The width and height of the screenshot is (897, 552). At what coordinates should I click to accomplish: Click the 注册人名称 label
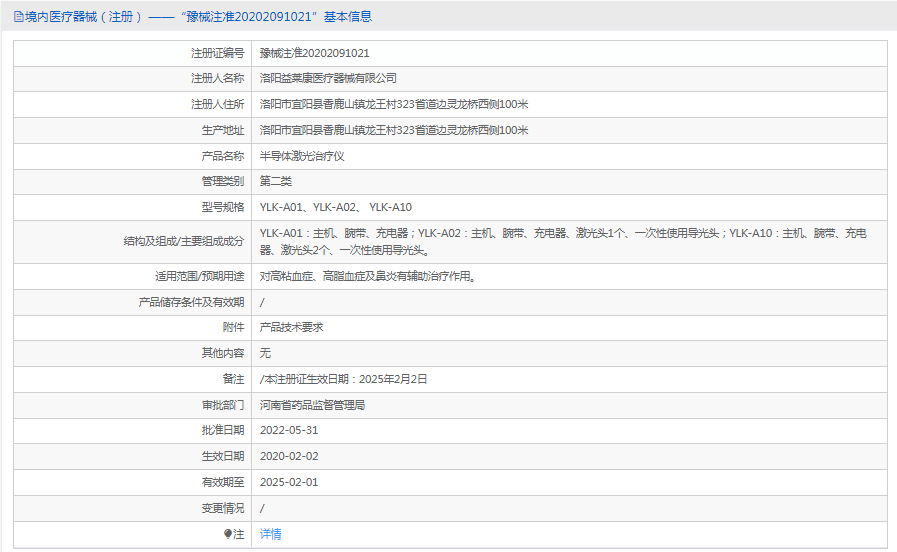pos(217,78)
